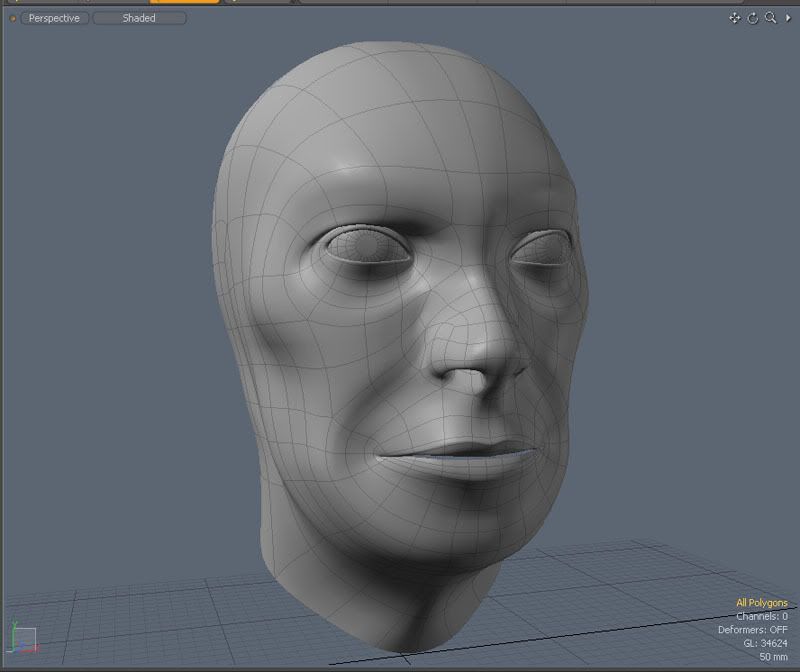Click the viewport pan (move) icon
800x672 pixels.
click(735, 18)
